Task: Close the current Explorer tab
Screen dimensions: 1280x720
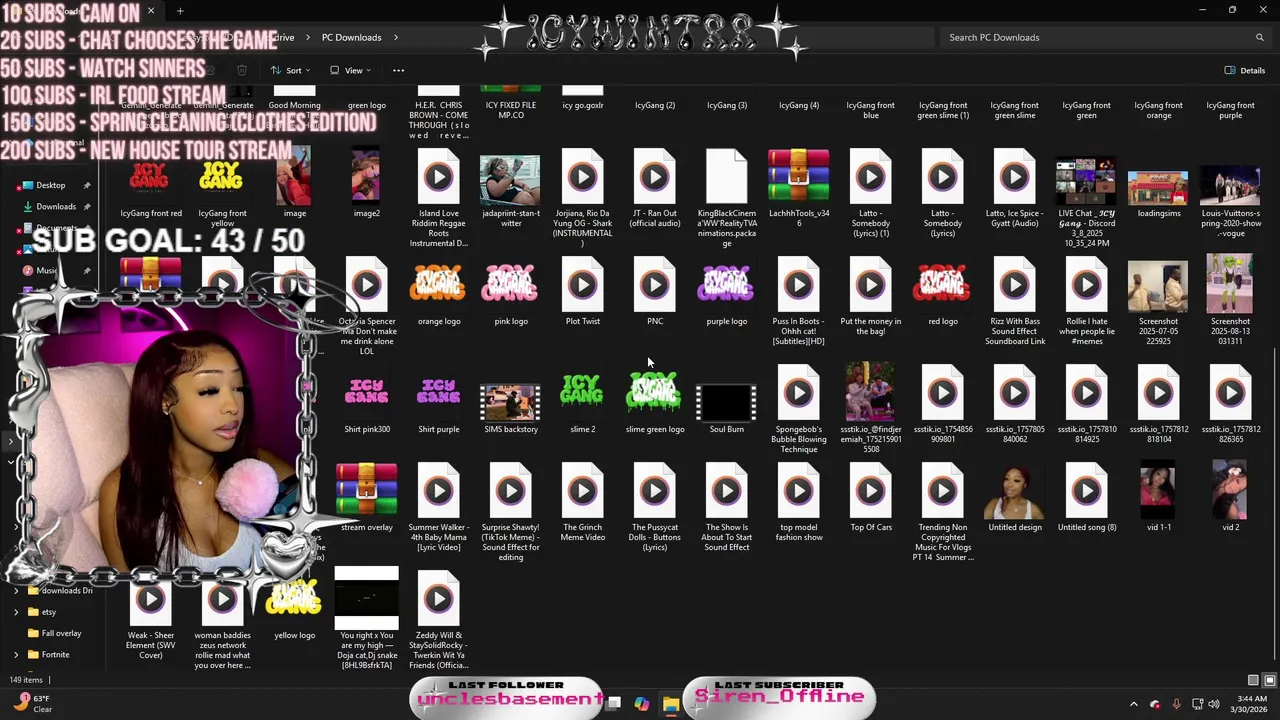Action: [151, 11]
